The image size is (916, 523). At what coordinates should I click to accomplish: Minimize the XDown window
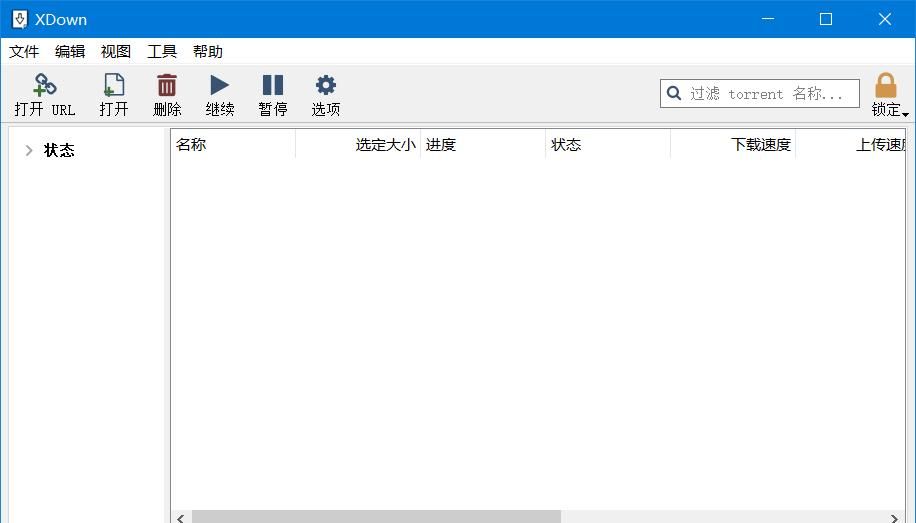click(x=768, y=19)
